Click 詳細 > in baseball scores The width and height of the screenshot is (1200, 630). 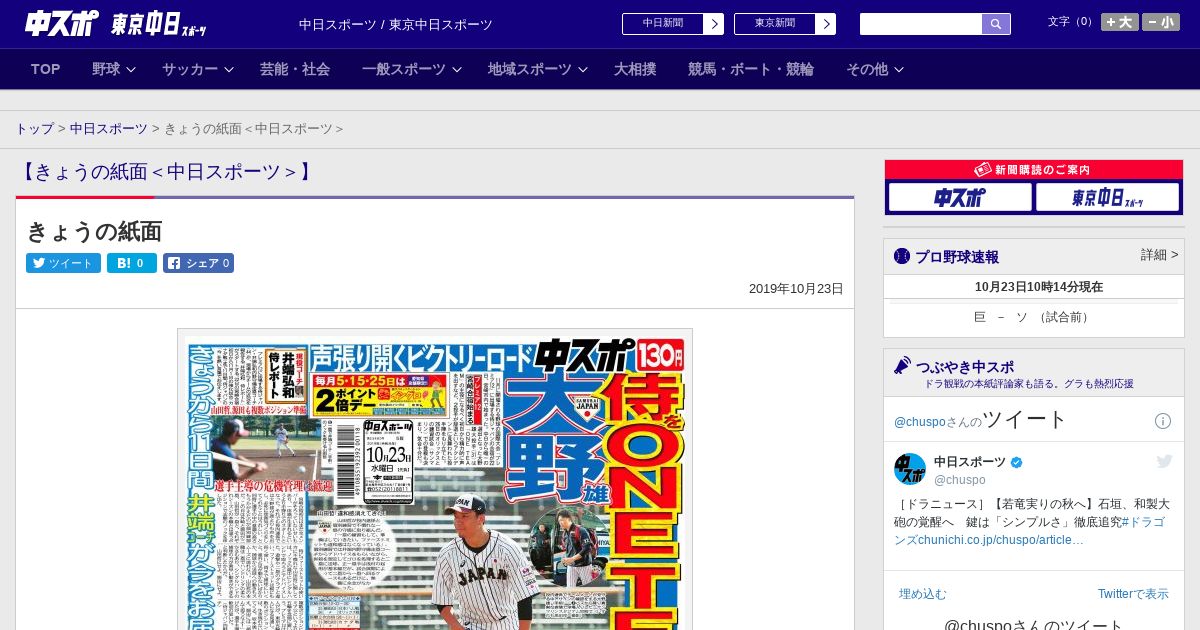pyautogui.click(x=1159, y=255)
